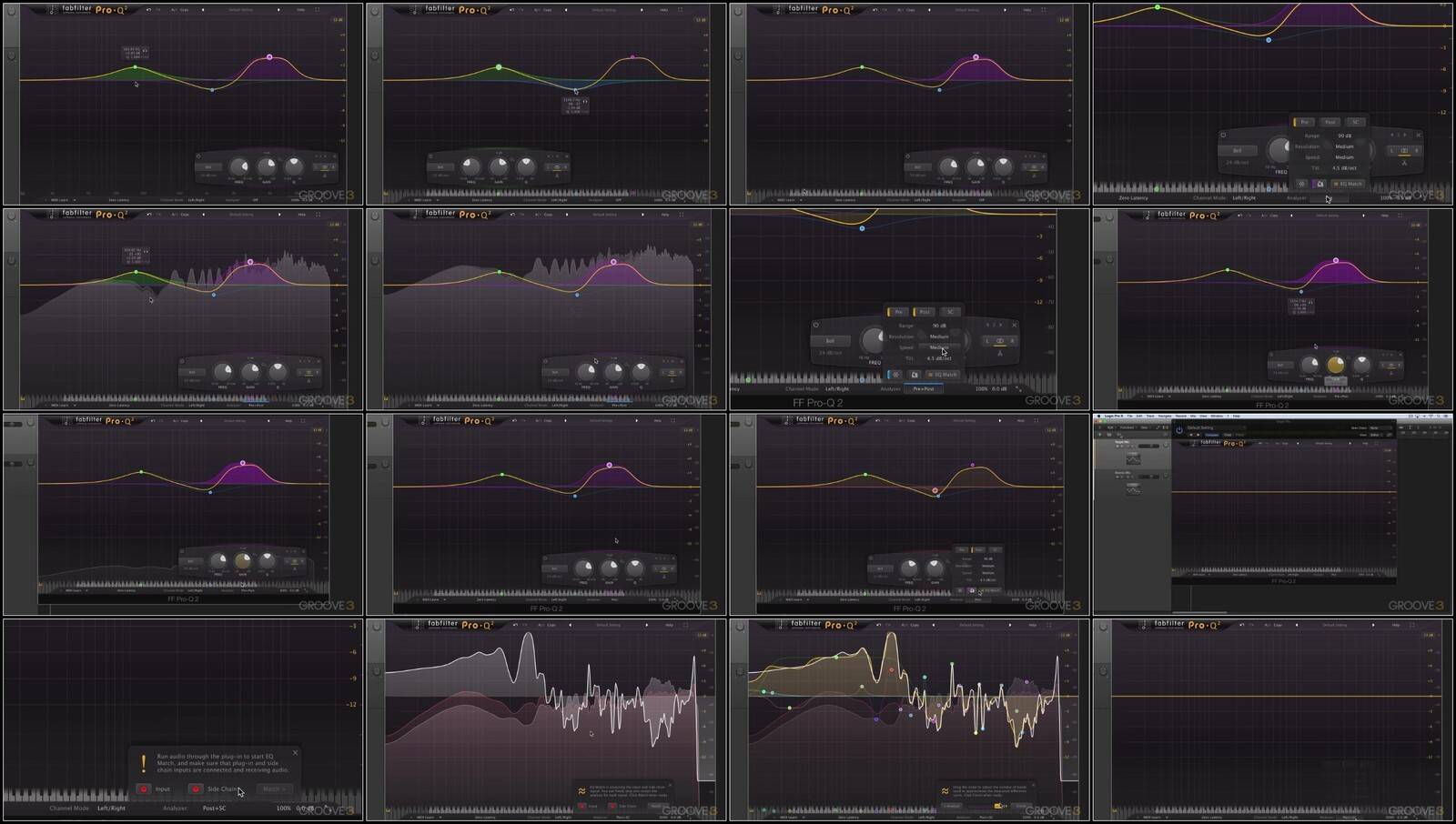Open Help menu in the Logic Pro frame

(x=1236, y=416)
